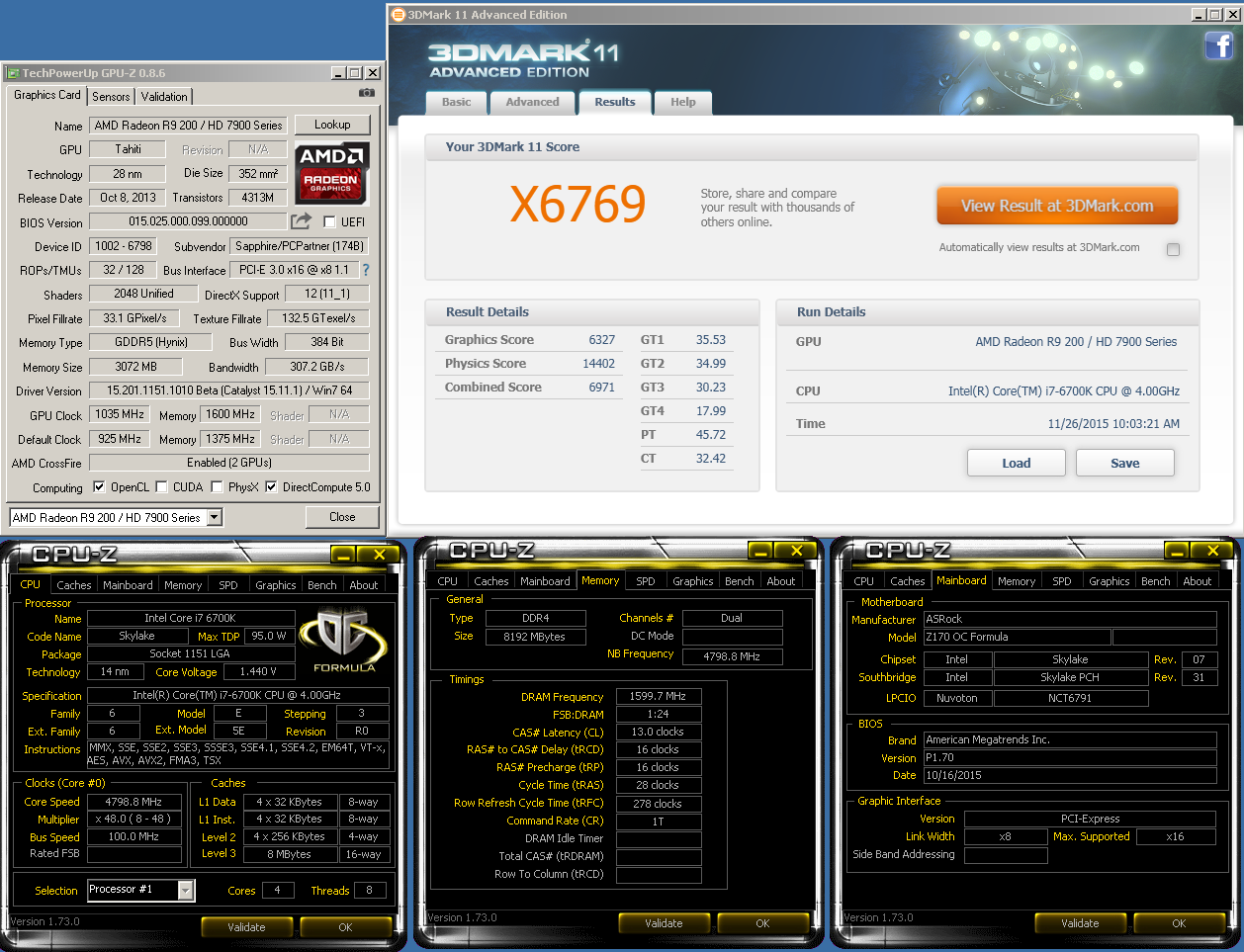Open the Advanced tab in 3DMark 11
The width and height of the screenshot is (1244, 952).
point(532,102)
